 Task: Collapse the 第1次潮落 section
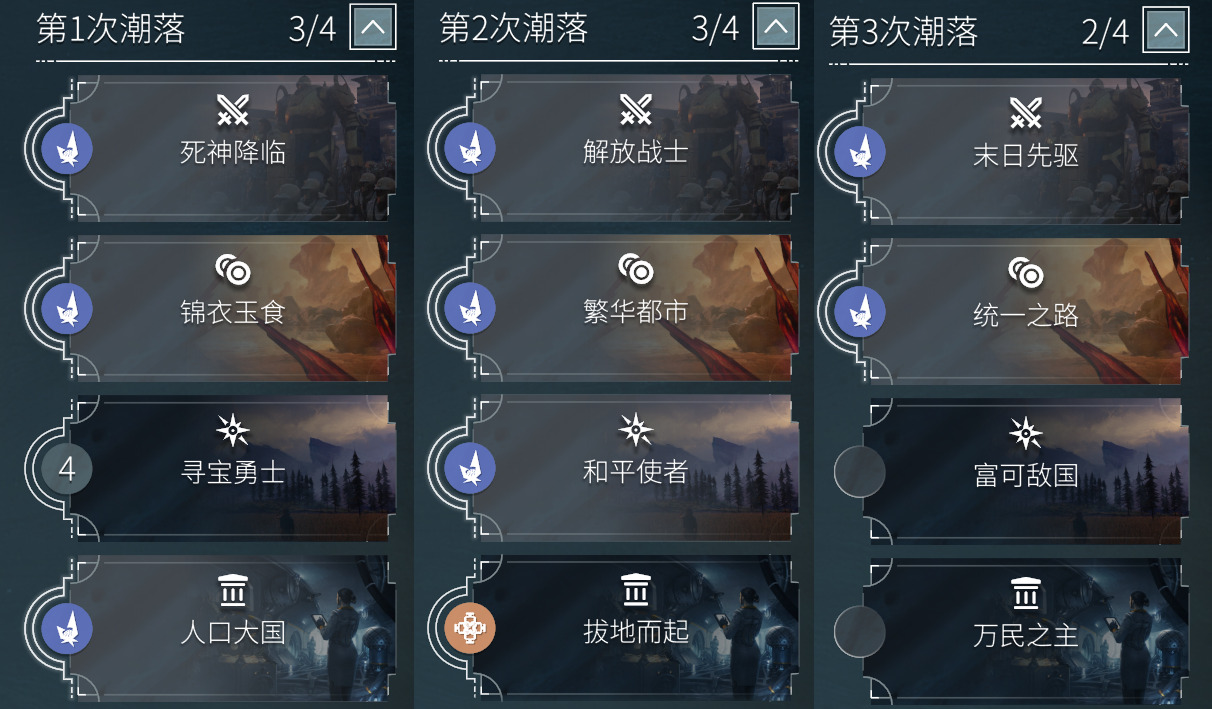coord(373,28)
